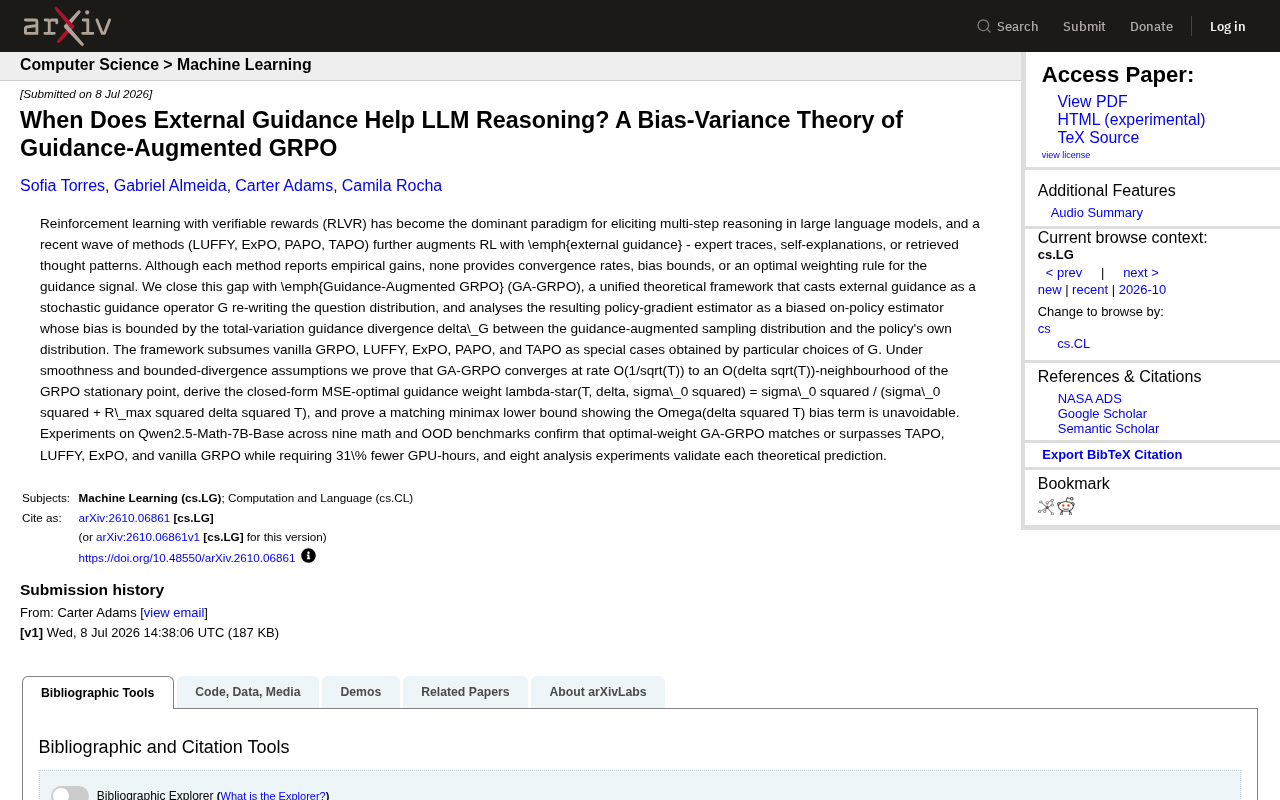Click the DOI info icon

click(308, 556)
